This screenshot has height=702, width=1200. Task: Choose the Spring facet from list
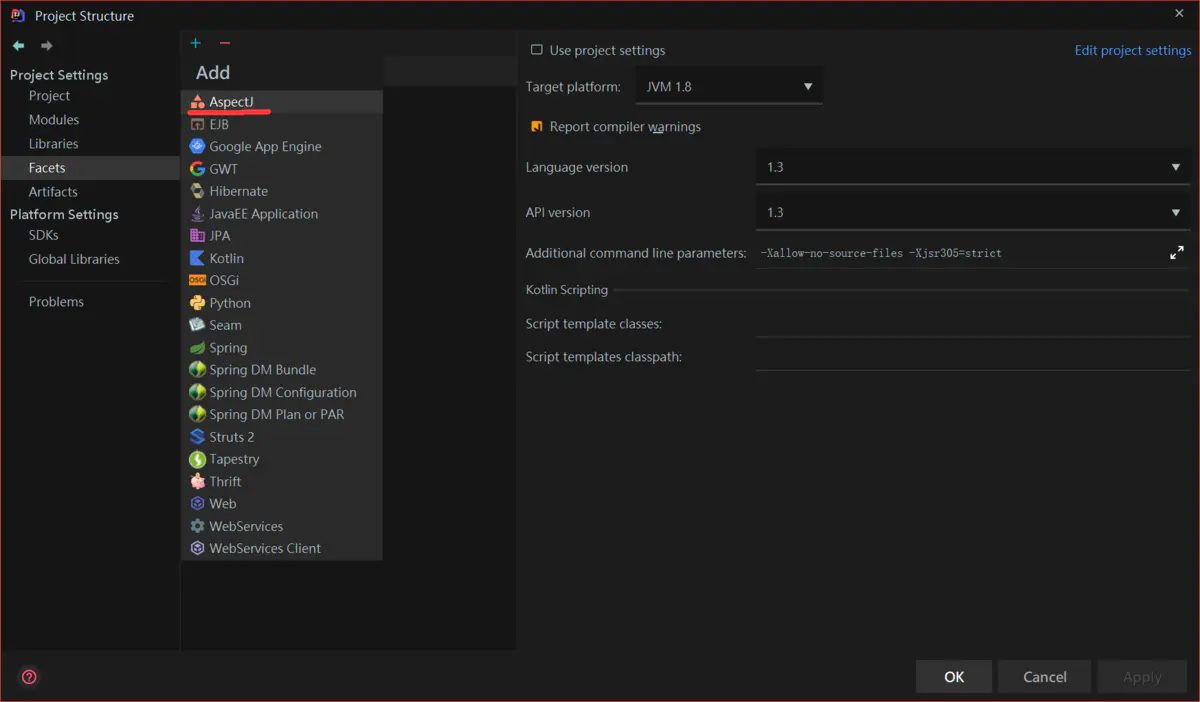(x=228, y=348)
